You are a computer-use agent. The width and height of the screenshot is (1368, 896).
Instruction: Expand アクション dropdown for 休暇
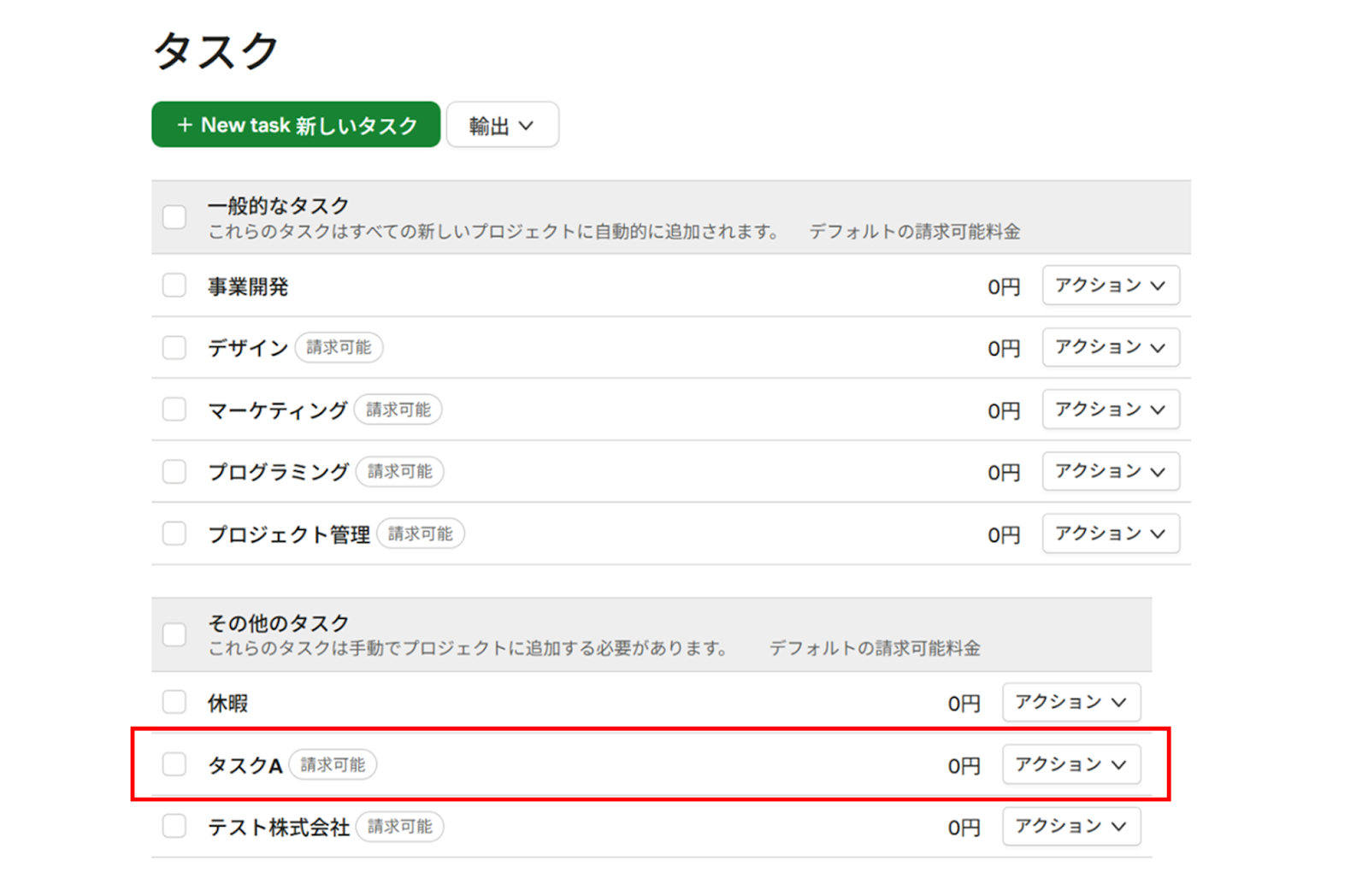coord(1070,702)
